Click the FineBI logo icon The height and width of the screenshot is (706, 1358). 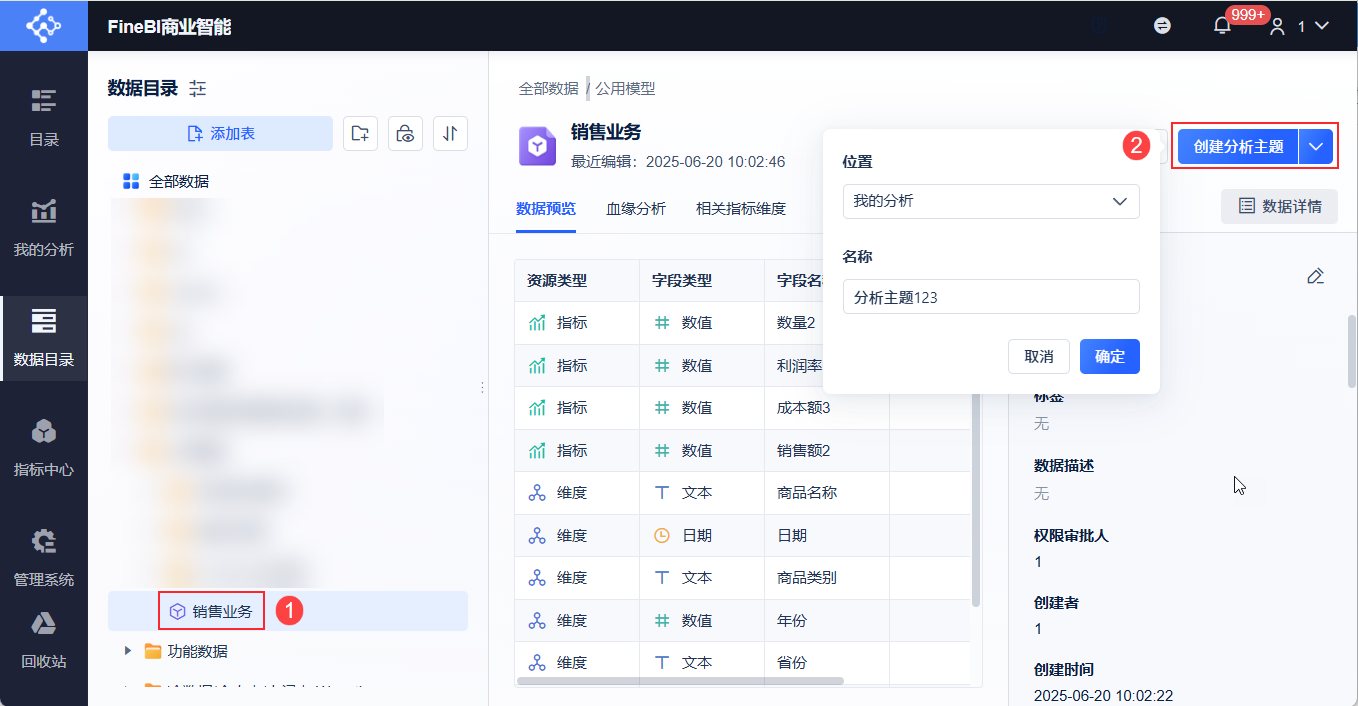point(43,25)
